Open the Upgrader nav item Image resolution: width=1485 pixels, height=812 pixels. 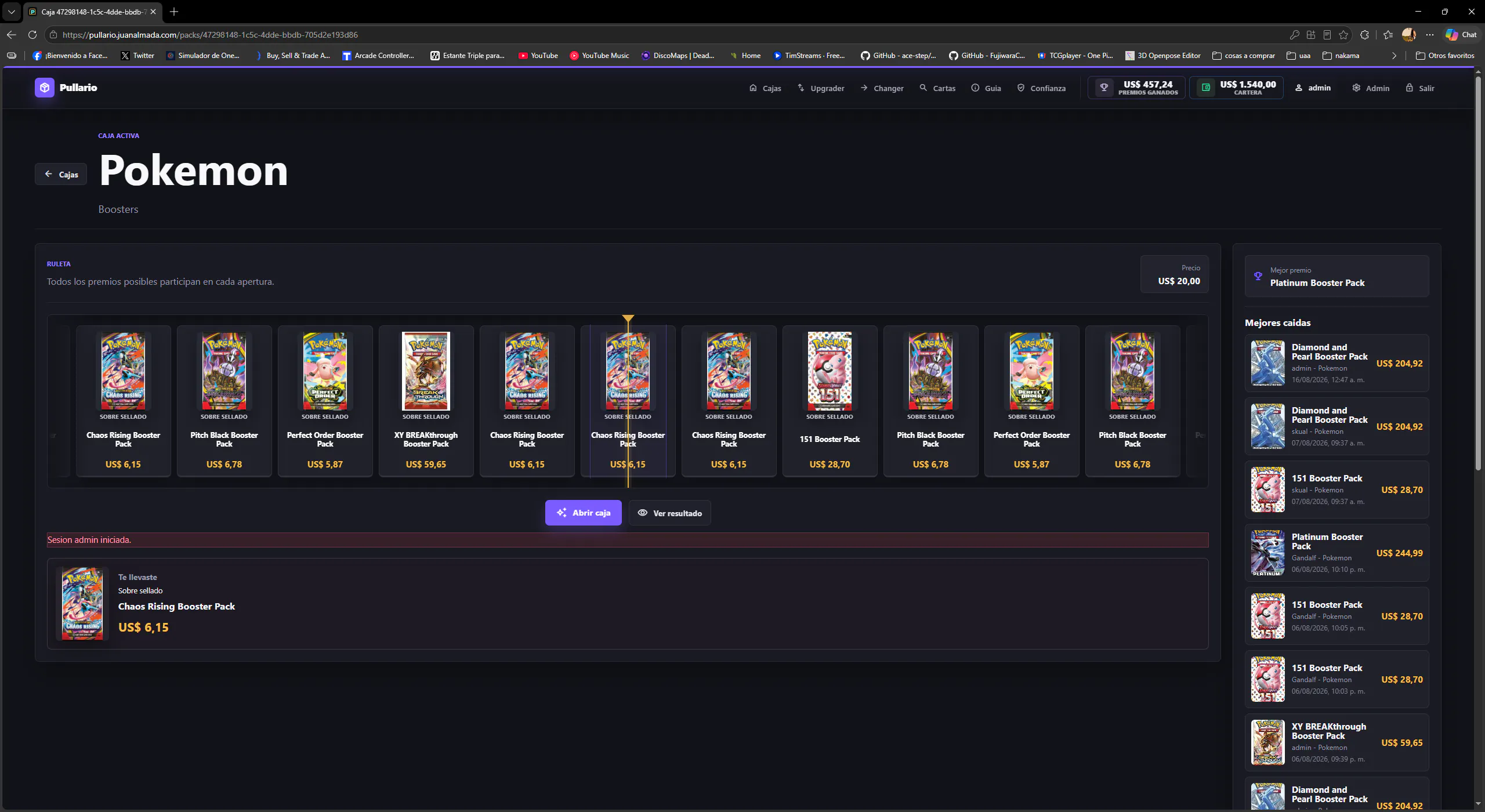(x=821, y=88)
